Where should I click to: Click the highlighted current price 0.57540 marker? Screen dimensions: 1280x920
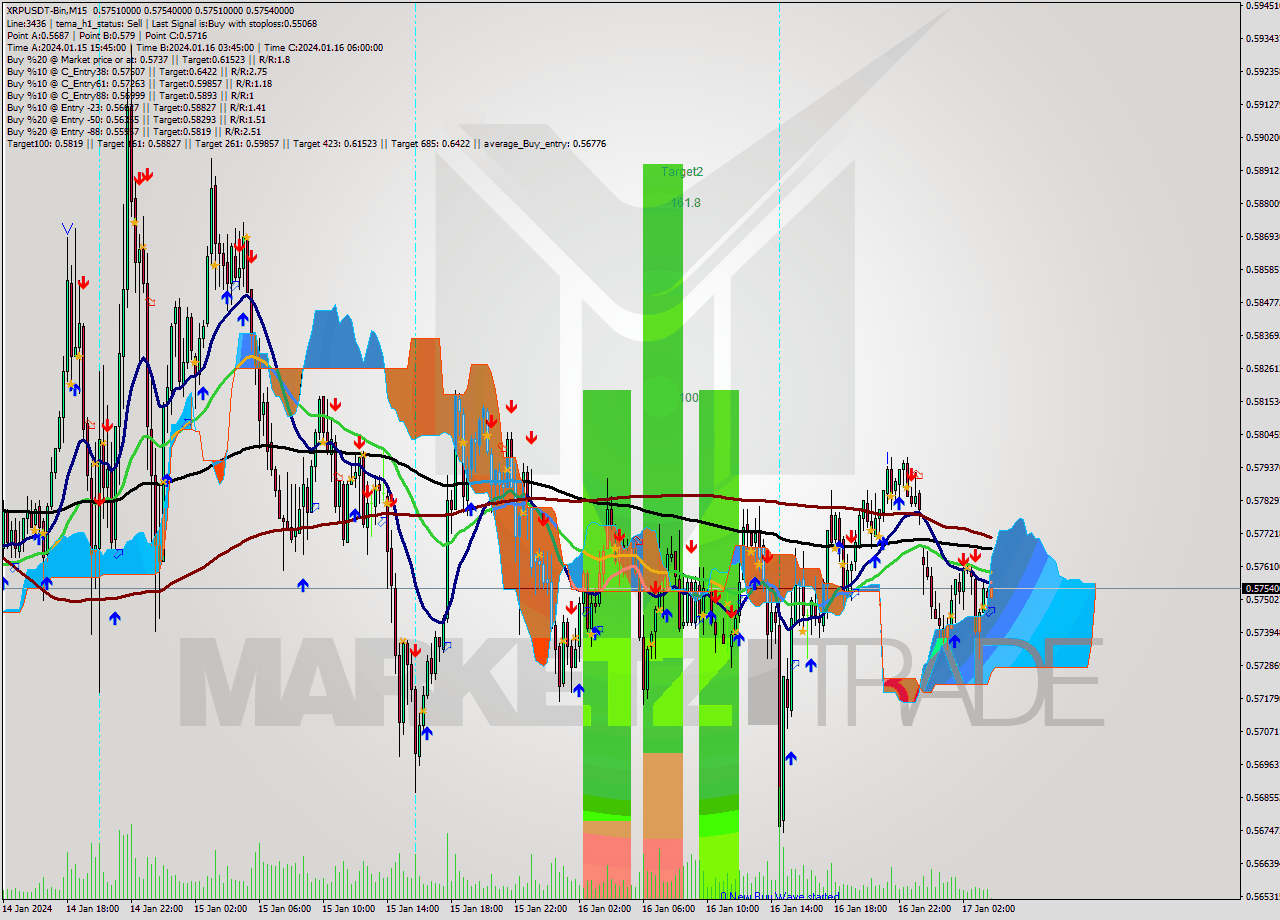pyautogui.click(x=1260, y=589)
